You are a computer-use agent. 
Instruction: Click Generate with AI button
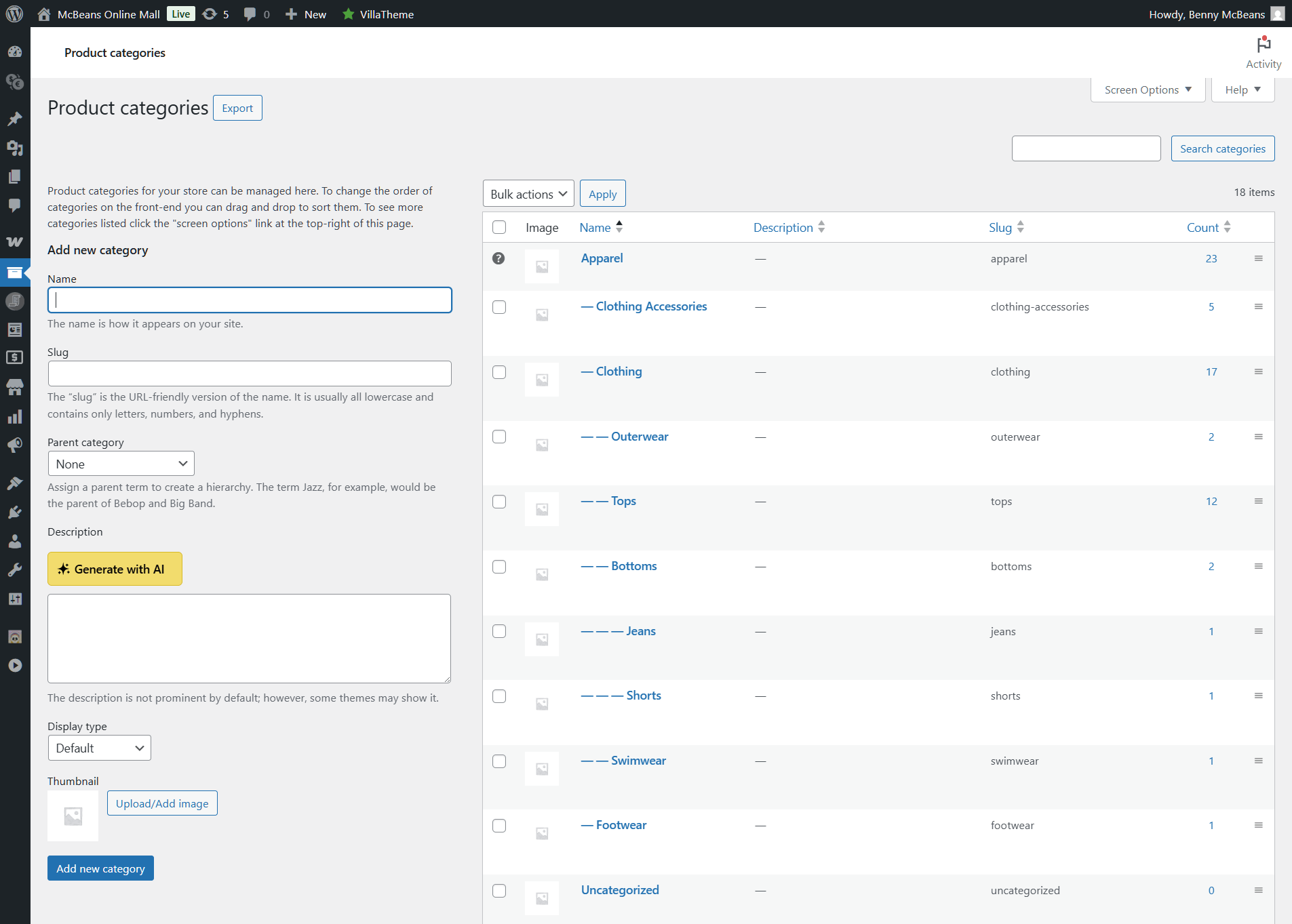click(x=115, y=569)
